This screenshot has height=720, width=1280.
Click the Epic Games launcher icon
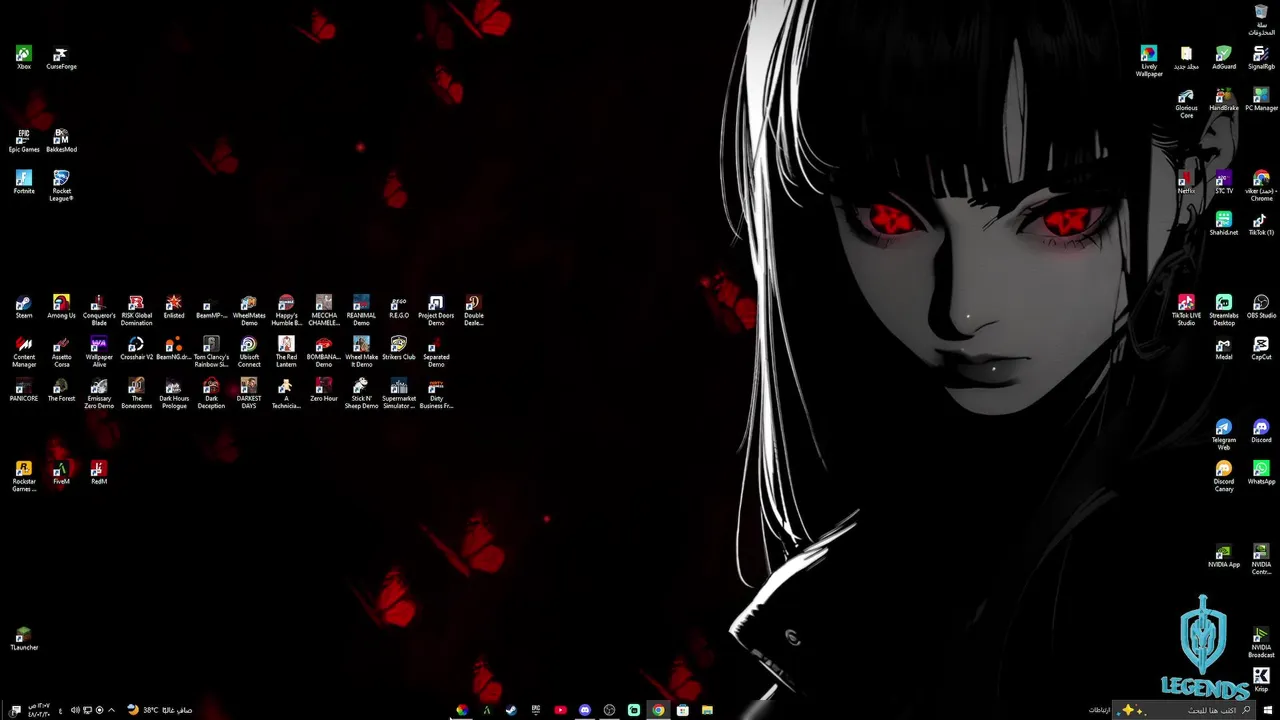click(24, 142)
